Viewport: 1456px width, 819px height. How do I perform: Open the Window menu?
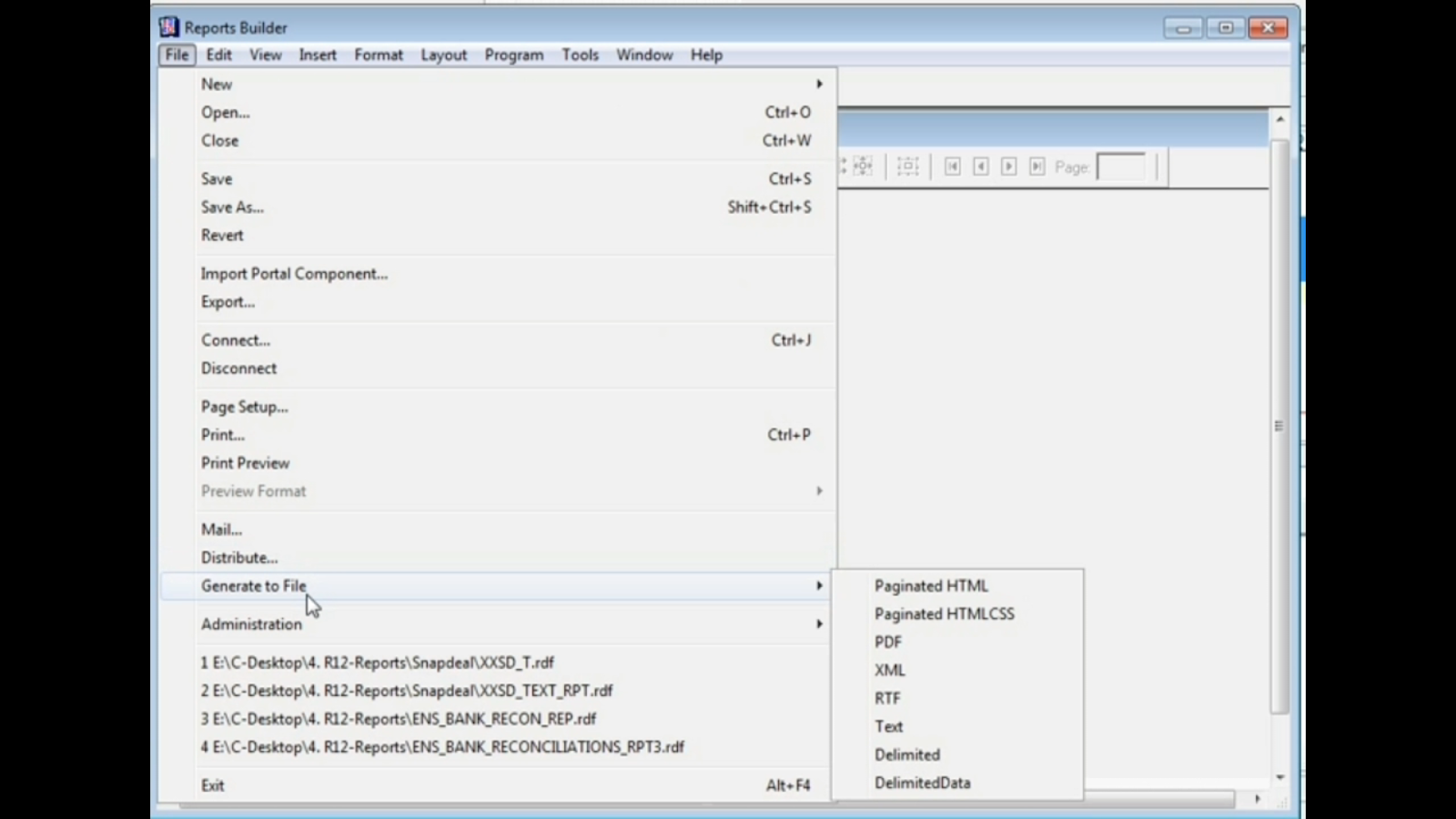[643, 55]
